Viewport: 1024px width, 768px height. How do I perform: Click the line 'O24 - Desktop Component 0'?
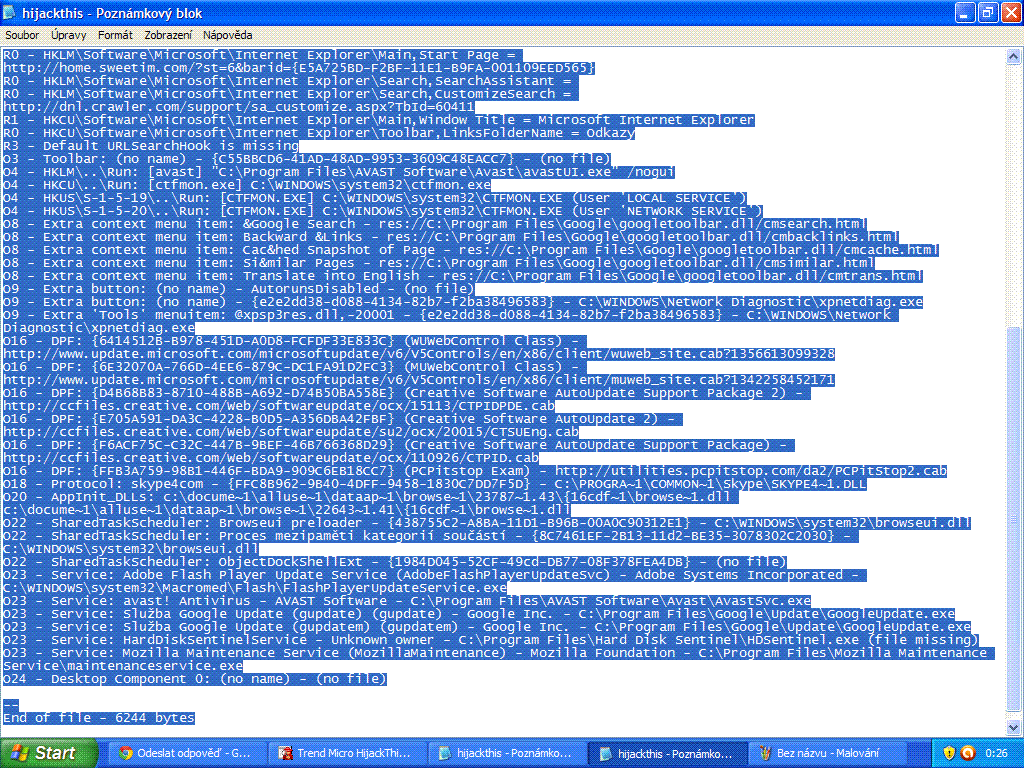[x=195, y=679]
